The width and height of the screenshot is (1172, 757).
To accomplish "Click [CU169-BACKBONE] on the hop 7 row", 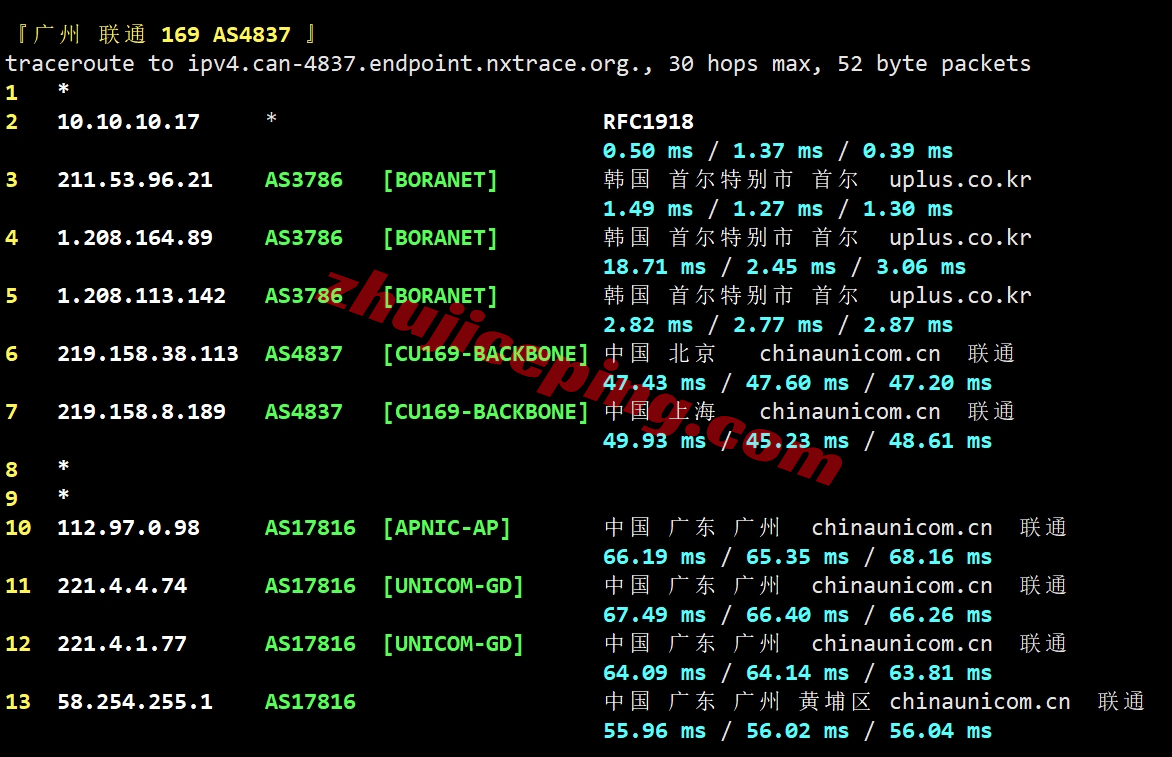I will 485,412.
